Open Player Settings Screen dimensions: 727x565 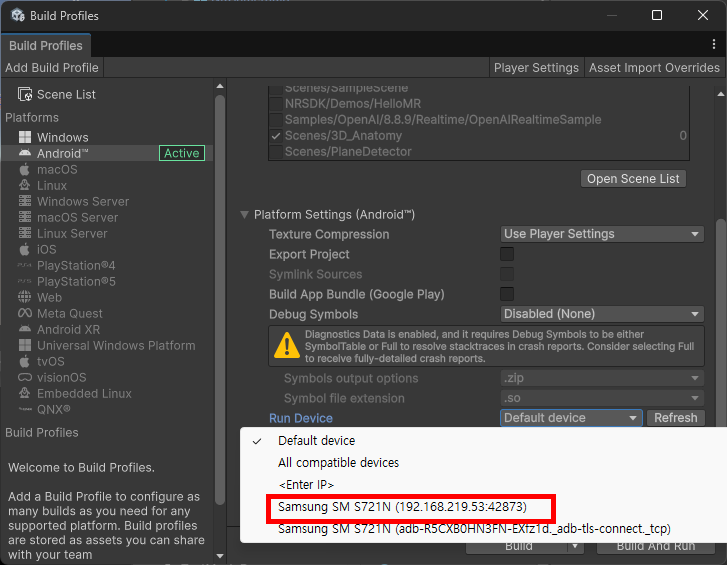(x=536, y=68)
